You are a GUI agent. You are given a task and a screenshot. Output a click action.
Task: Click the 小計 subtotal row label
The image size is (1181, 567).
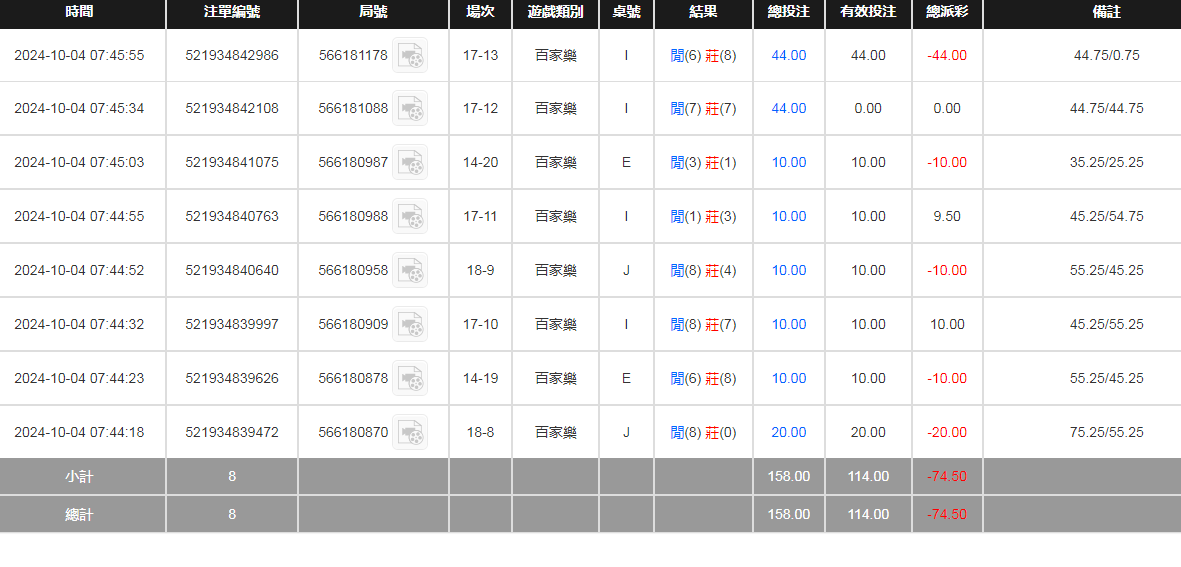click(x=79, y=476)
